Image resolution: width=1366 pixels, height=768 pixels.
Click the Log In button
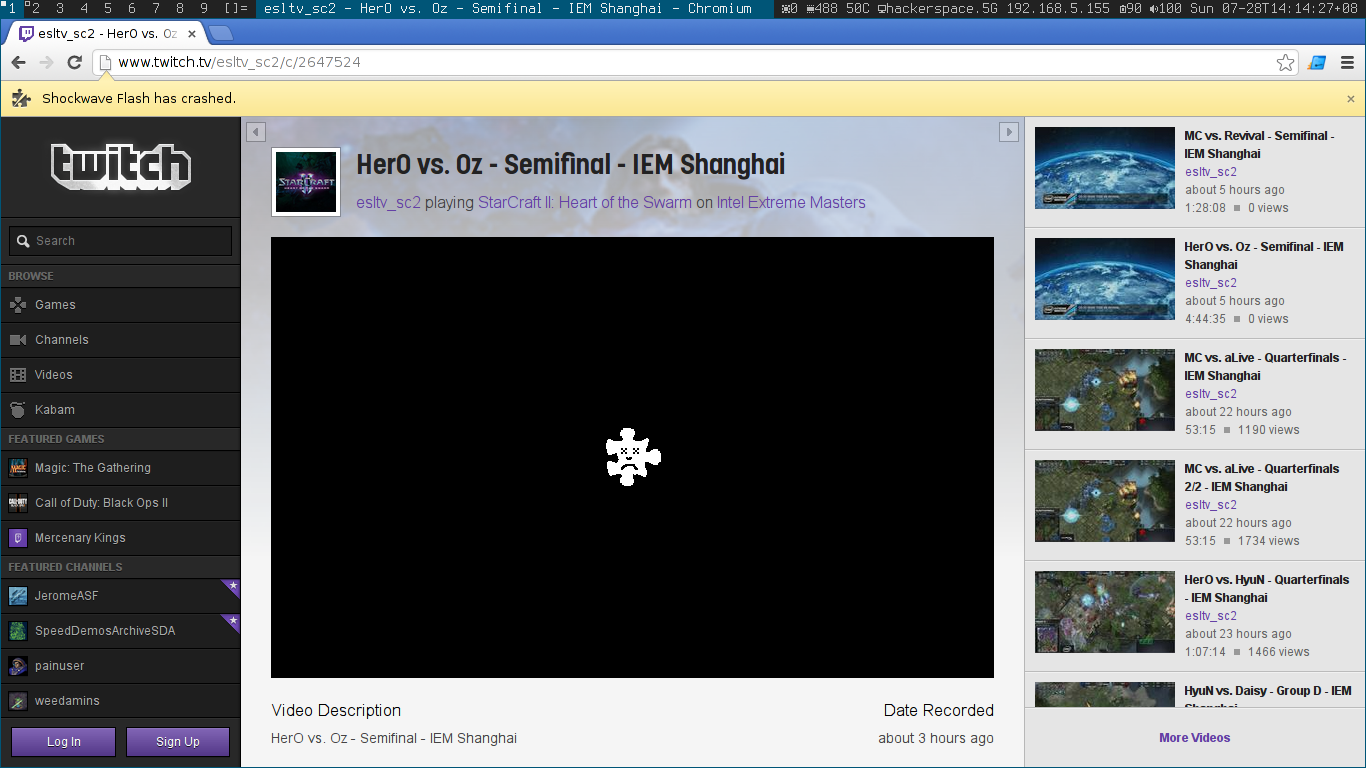64,742
